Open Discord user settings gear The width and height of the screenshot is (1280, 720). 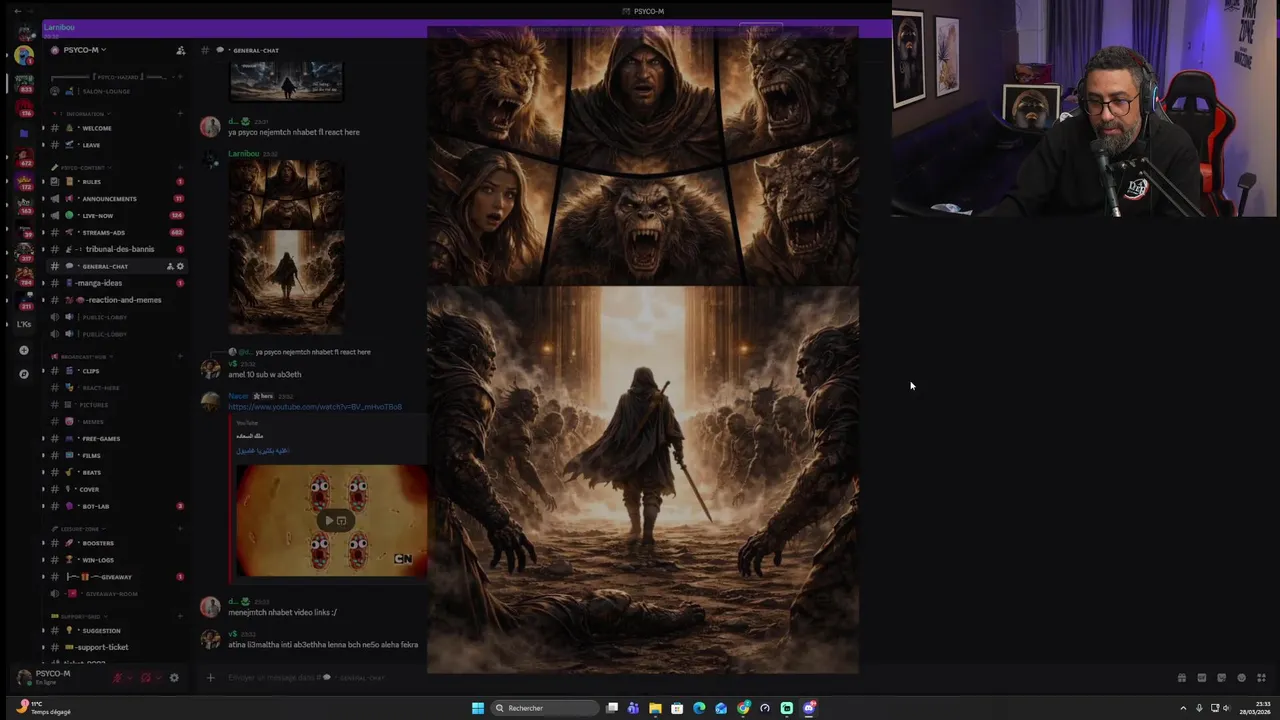174,678
